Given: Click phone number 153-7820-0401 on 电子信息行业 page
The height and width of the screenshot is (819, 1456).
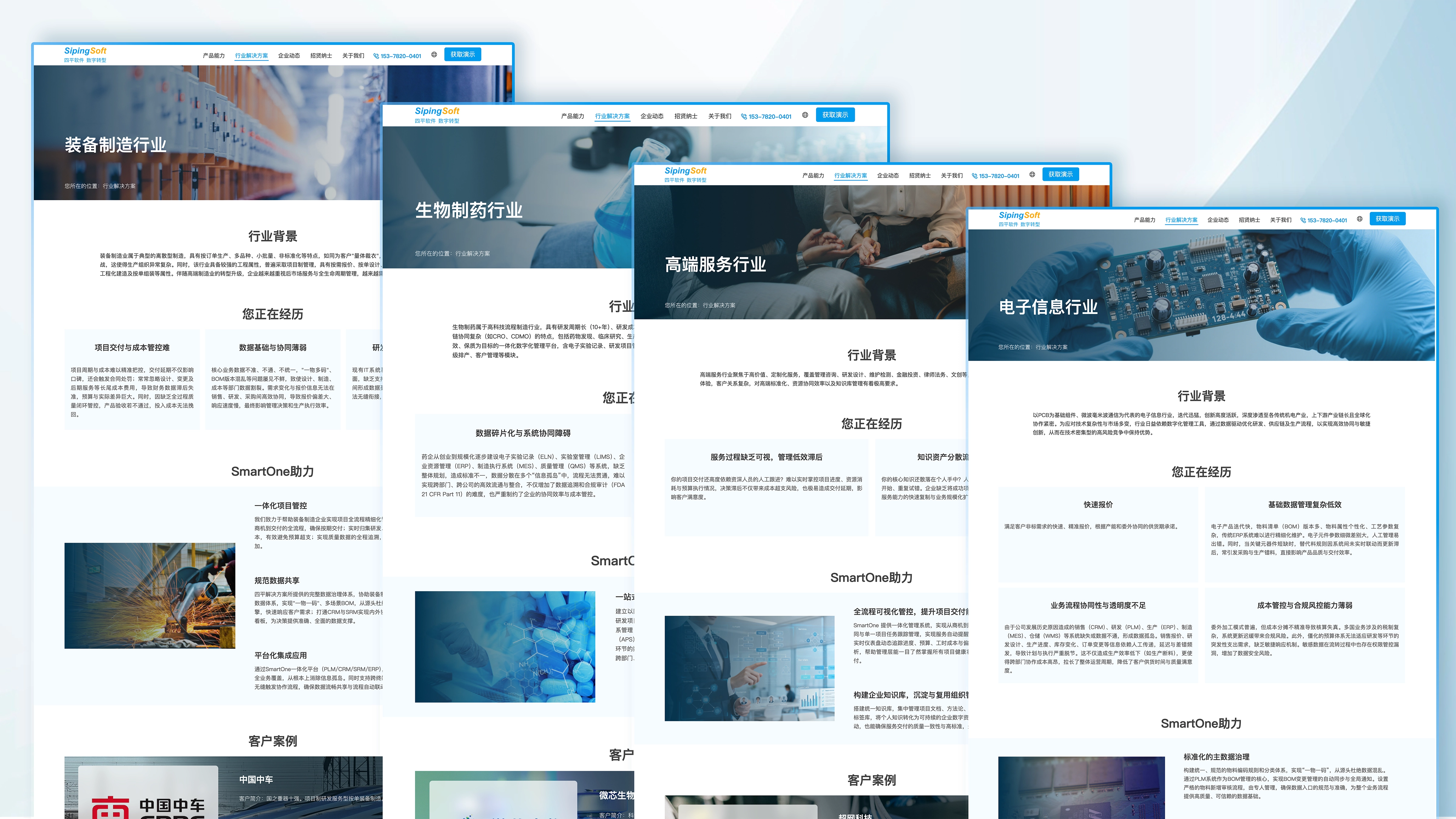Looking at the screenshot, I should coord(1323,221).
